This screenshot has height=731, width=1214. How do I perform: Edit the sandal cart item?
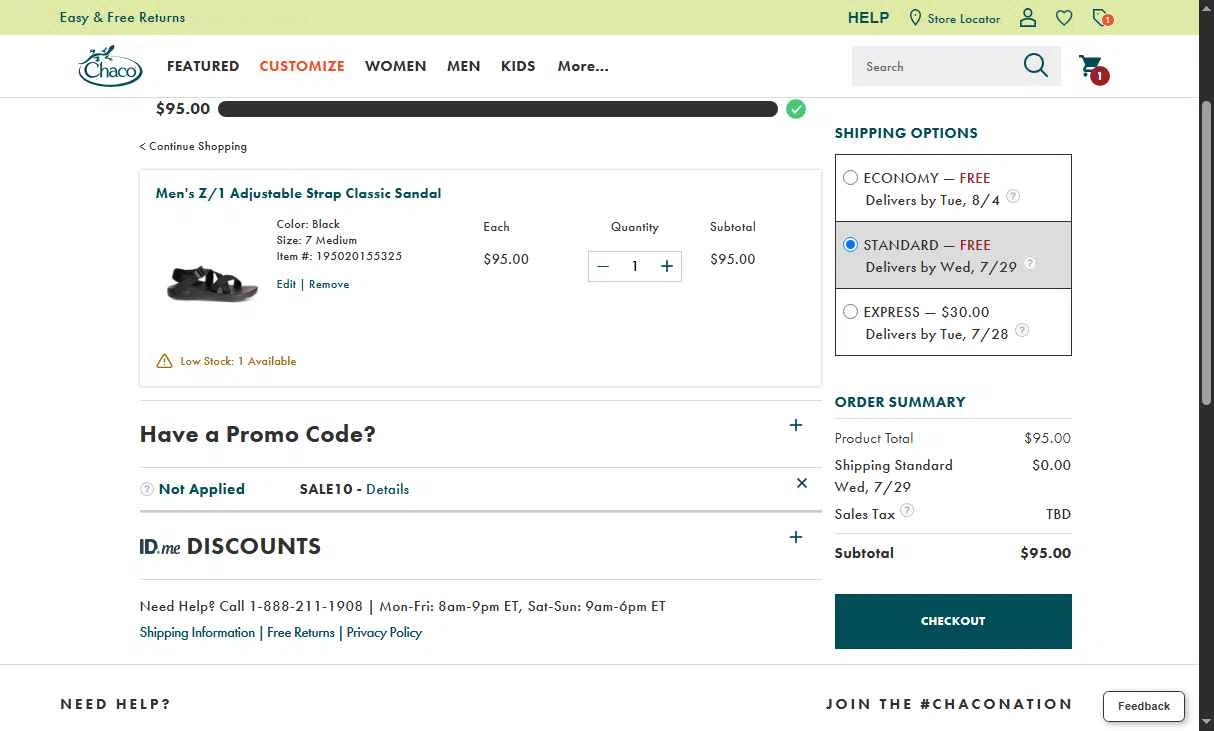tap(286, 284)
